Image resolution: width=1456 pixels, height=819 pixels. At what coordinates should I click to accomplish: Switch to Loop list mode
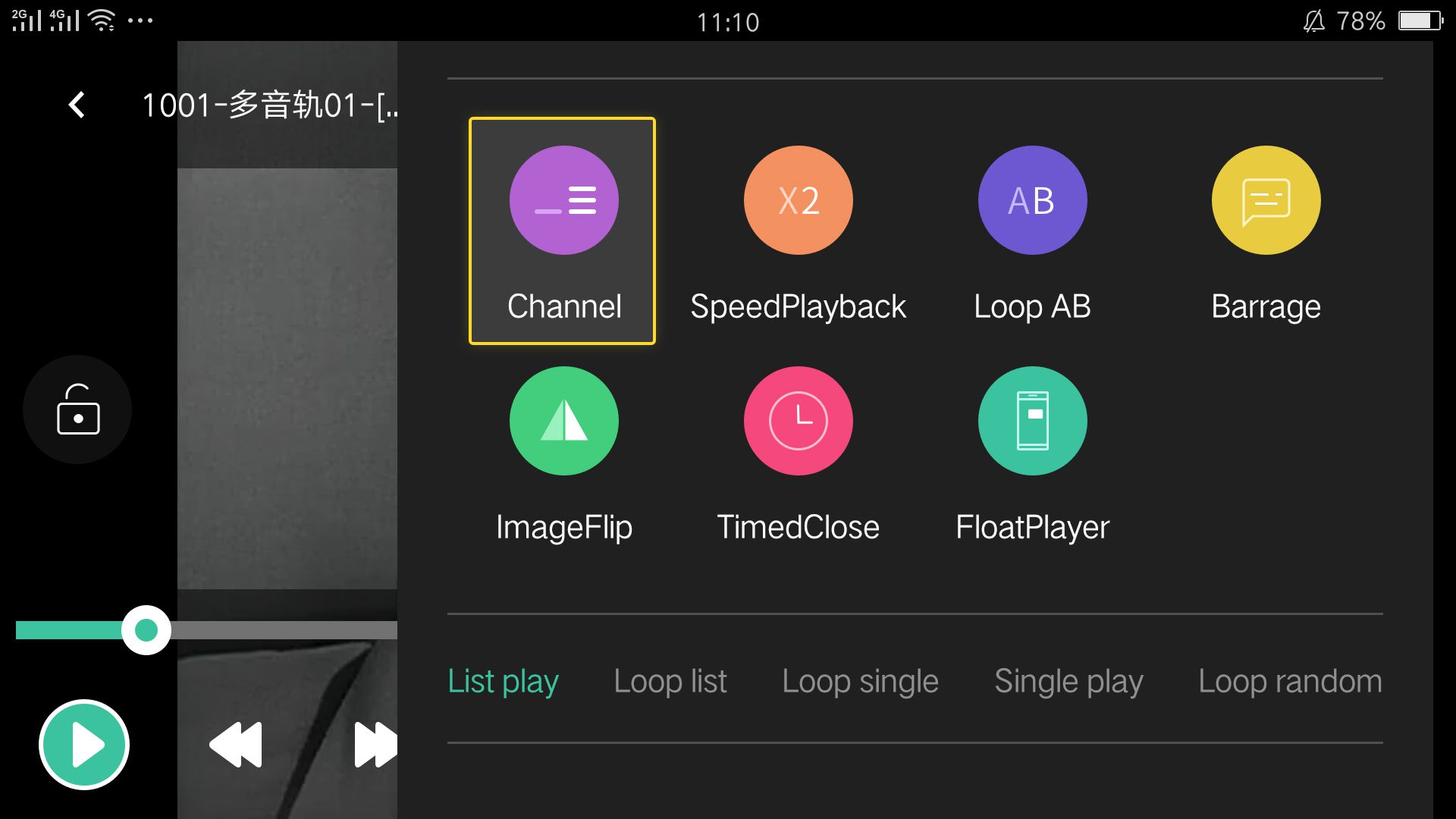coord(670,681)
